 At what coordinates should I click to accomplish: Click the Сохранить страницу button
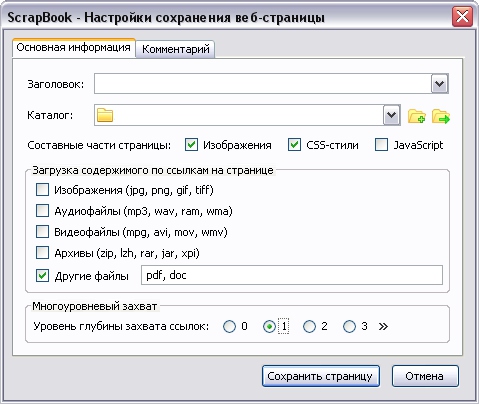click(x=321, y=376)
